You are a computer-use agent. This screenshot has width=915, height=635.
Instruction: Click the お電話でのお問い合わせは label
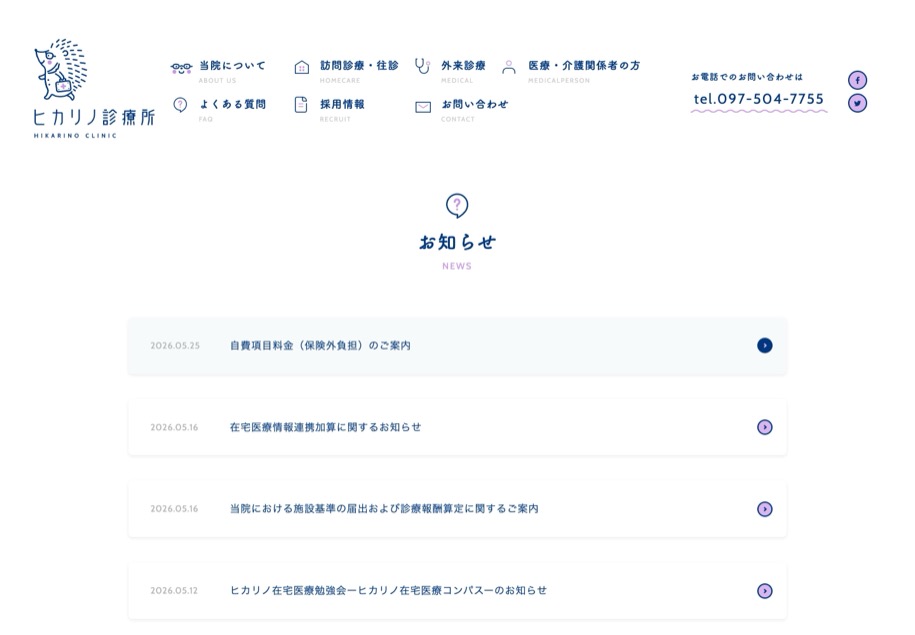click(x=747, y=76)
